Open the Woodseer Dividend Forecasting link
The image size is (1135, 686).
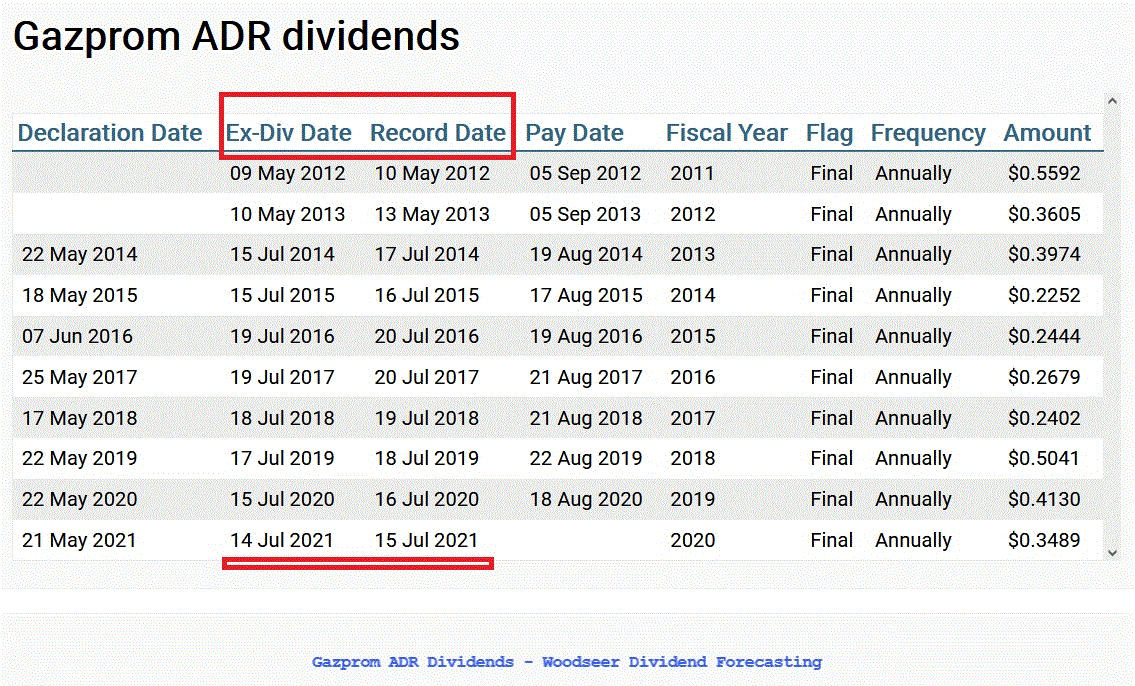[x=567, y=661]
